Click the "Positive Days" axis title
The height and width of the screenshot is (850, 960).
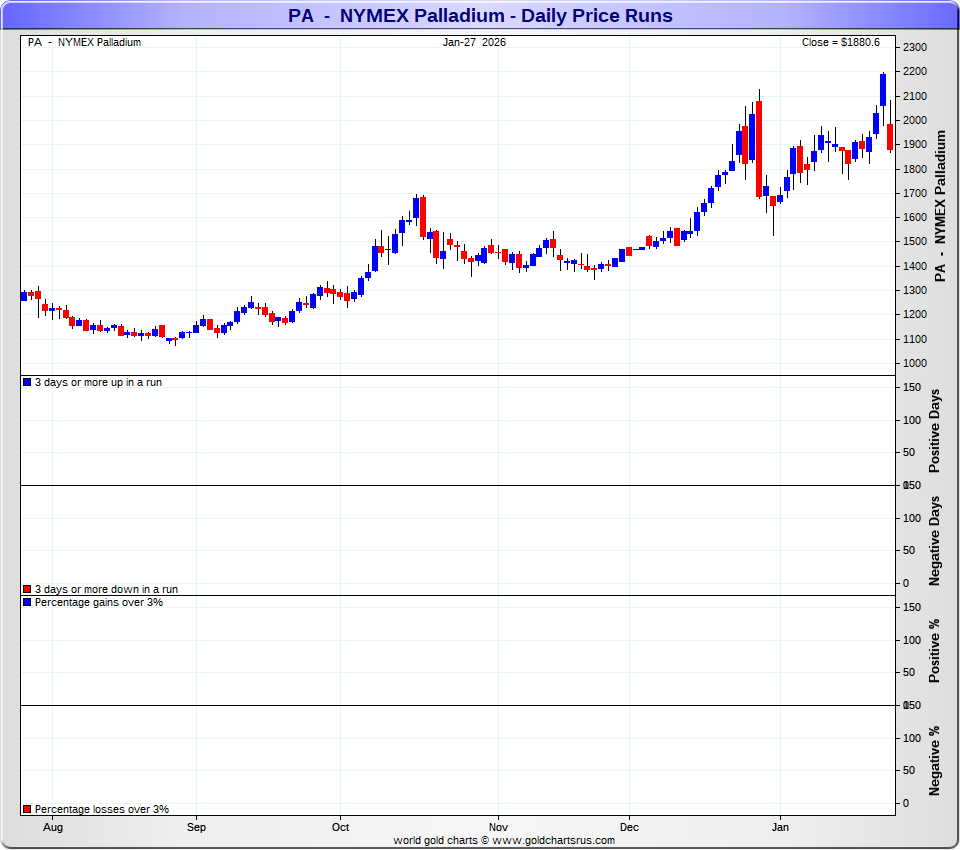click(935, 430)
